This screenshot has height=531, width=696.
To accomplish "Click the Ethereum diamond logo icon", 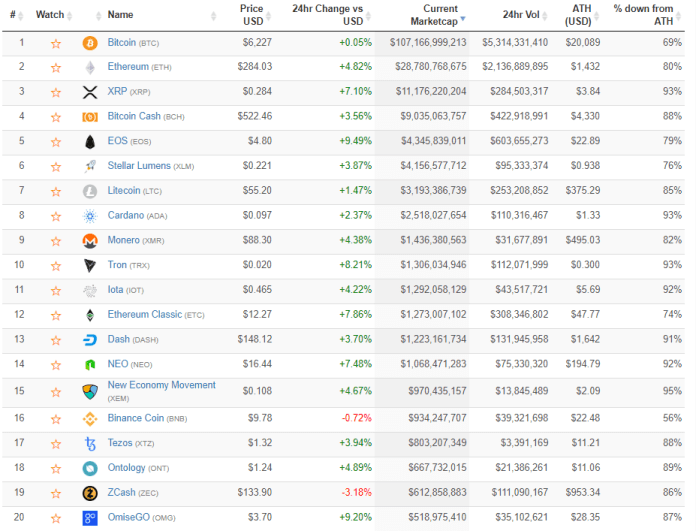I will click(90, 68).
